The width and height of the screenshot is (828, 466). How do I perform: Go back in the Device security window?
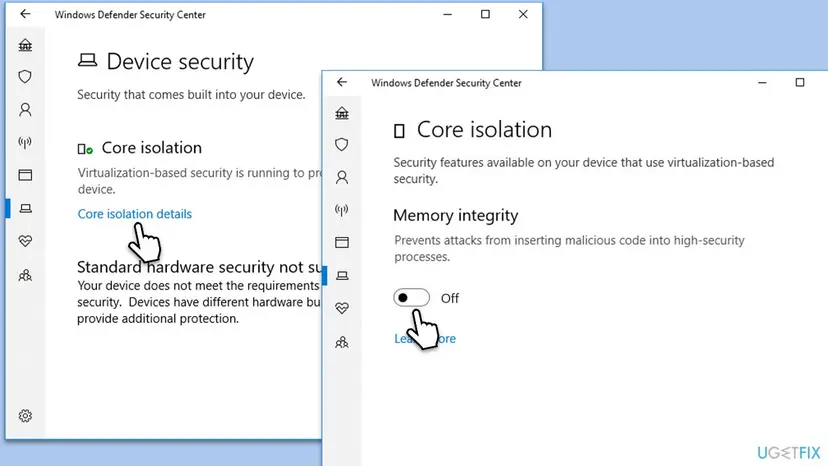(x=25, y=14)
